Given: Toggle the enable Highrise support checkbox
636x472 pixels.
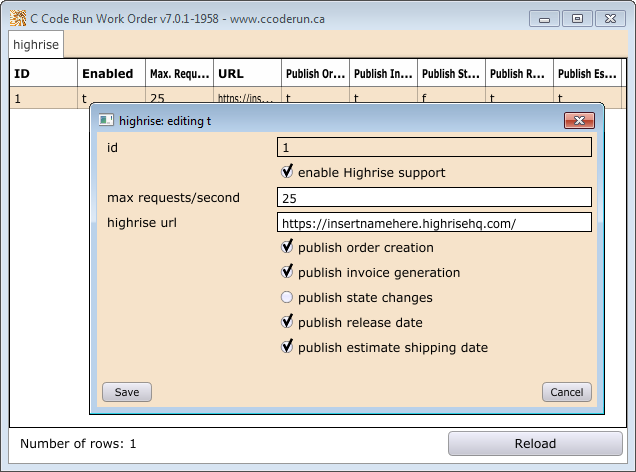Looking at the screenshot, I should (x=288, y=172).
